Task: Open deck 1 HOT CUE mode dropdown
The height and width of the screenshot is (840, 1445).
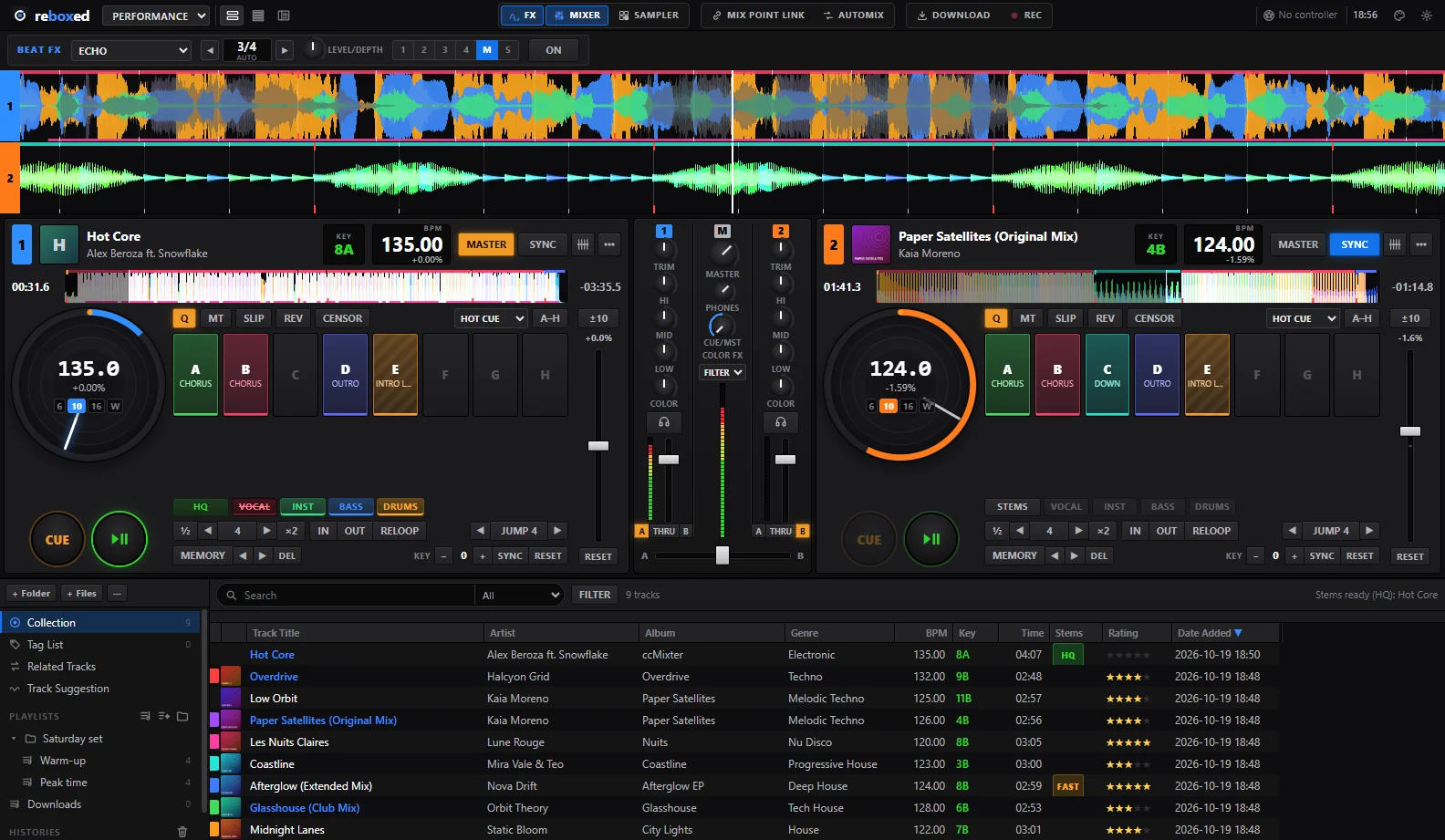Action: 492,318
